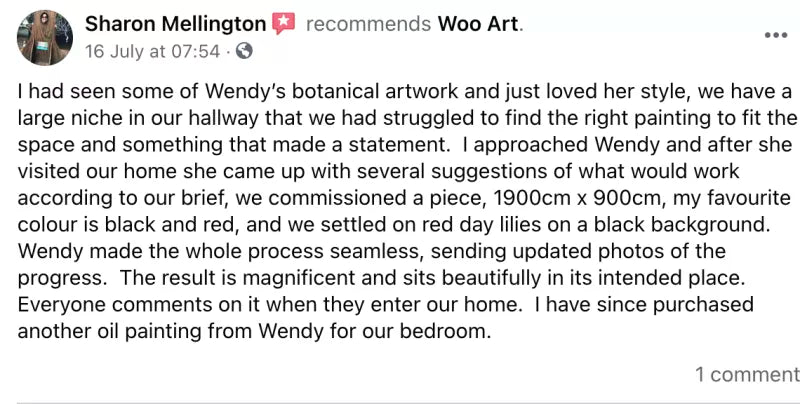Click the word recommends in the header
Image resolution: width=800 pixels, height=404 pixels.
(368, 24)
